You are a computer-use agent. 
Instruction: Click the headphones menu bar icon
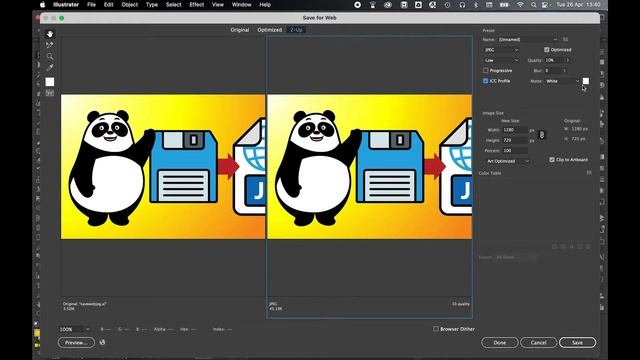pyautogui.click(x=462, y=5)
